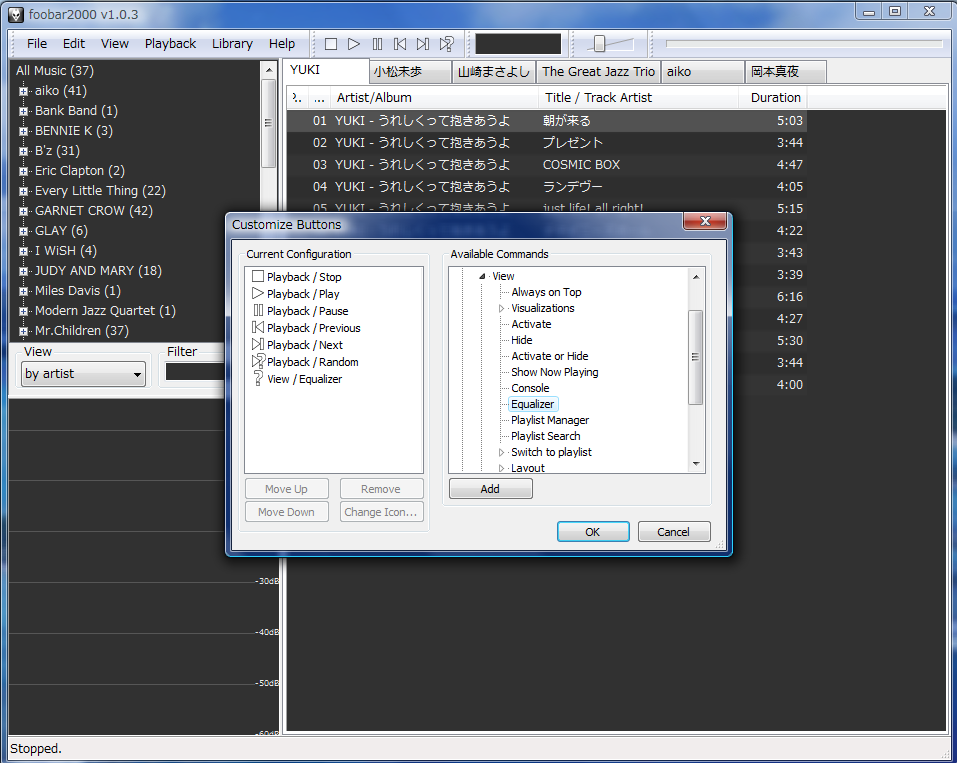Expand the Eric Clapton (2) node

click(23, 171)
